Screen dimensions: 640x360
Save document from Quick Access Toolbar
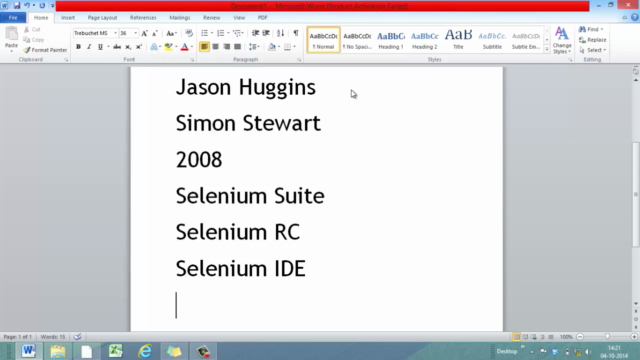point(17,6)
